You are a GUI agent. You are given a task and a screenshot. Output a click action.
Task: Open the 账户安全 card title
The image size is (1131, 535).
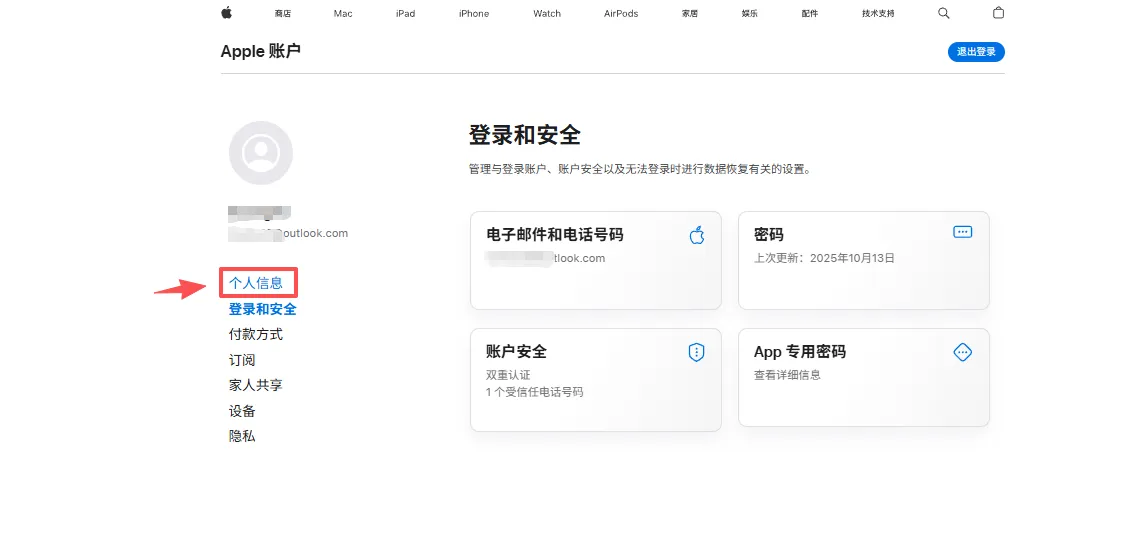516,352
